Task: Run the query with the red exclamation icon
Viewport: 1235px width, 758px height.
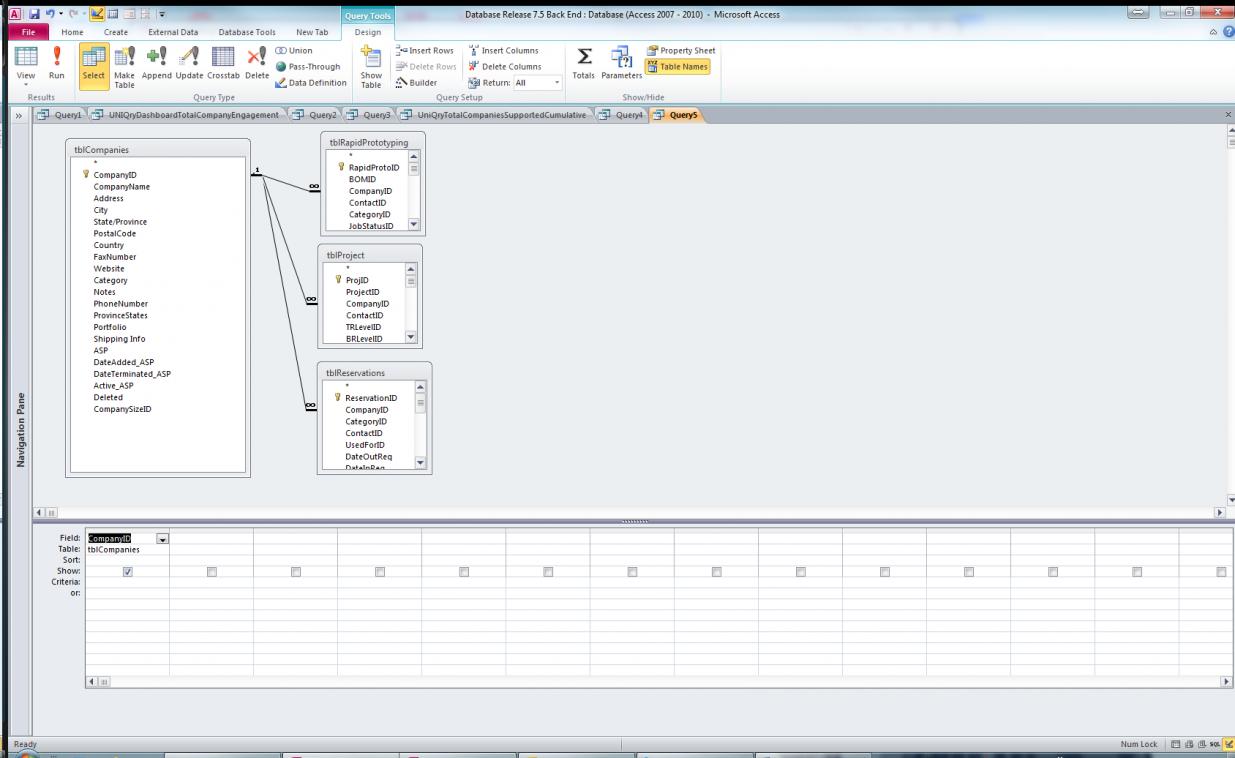Action: [x=57, y=65]
